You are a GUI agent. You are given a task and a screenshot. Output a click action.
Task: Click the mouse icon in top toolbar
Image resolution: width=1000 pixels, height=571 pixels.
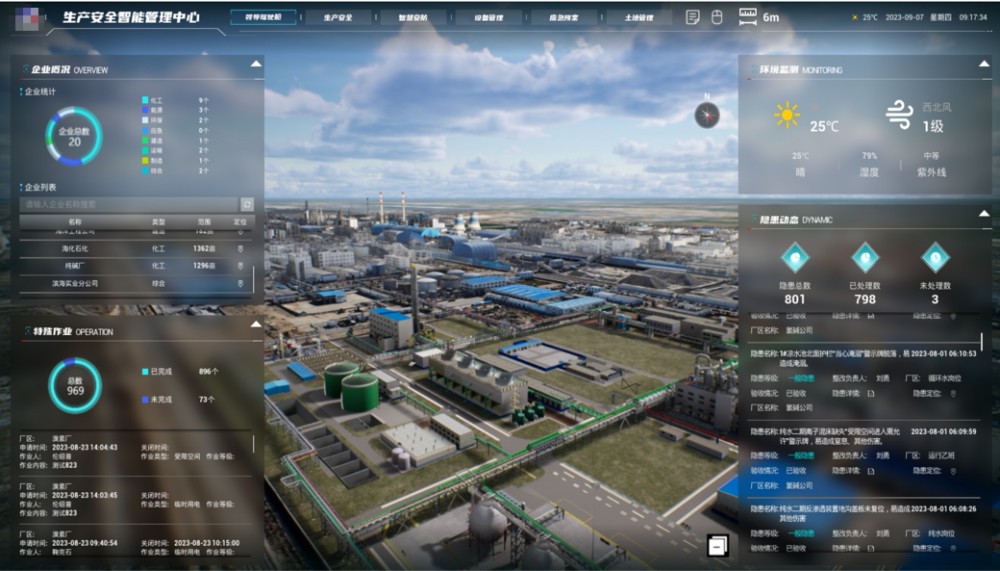(x=716, y=17)
